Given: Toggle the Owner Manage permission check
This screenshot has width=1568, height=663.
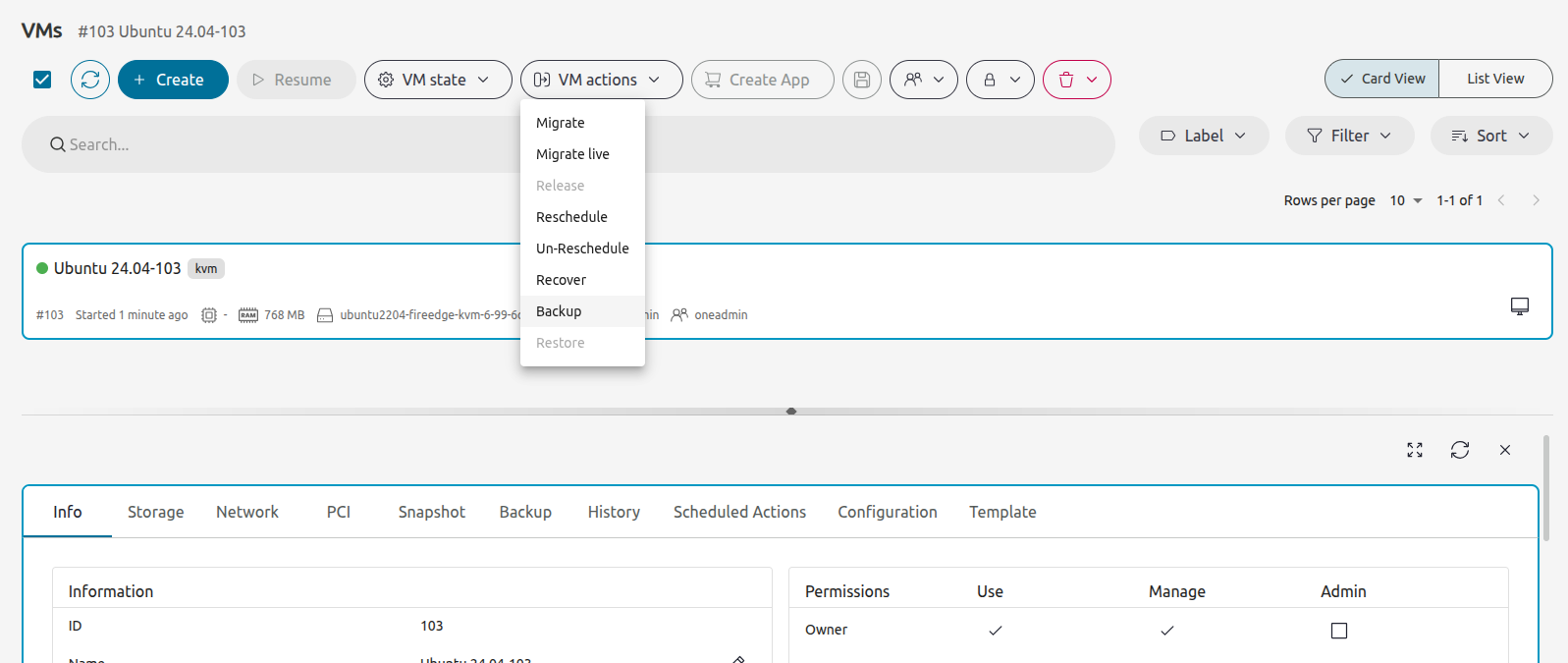Looking at the screenshot, I should click(1167, 631).
